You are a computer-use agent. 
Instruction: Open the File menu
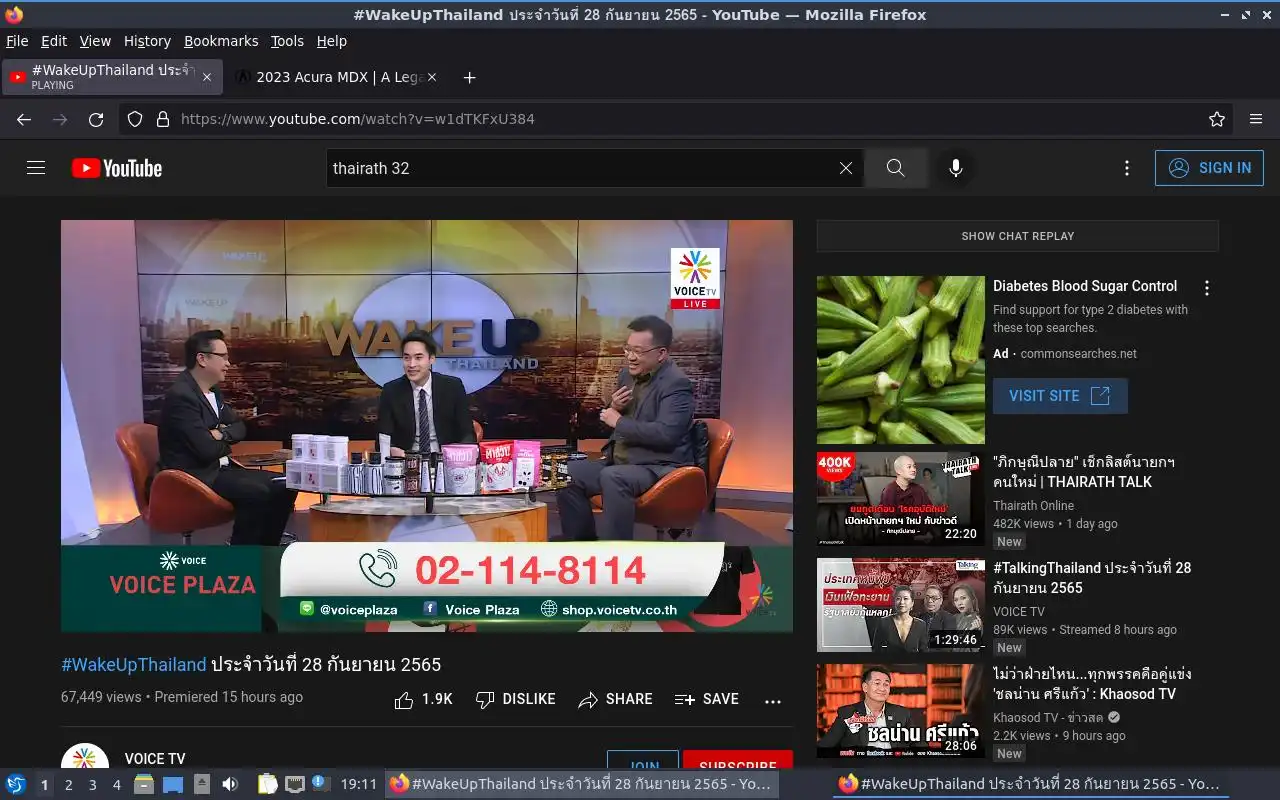(x=17, y=41)
